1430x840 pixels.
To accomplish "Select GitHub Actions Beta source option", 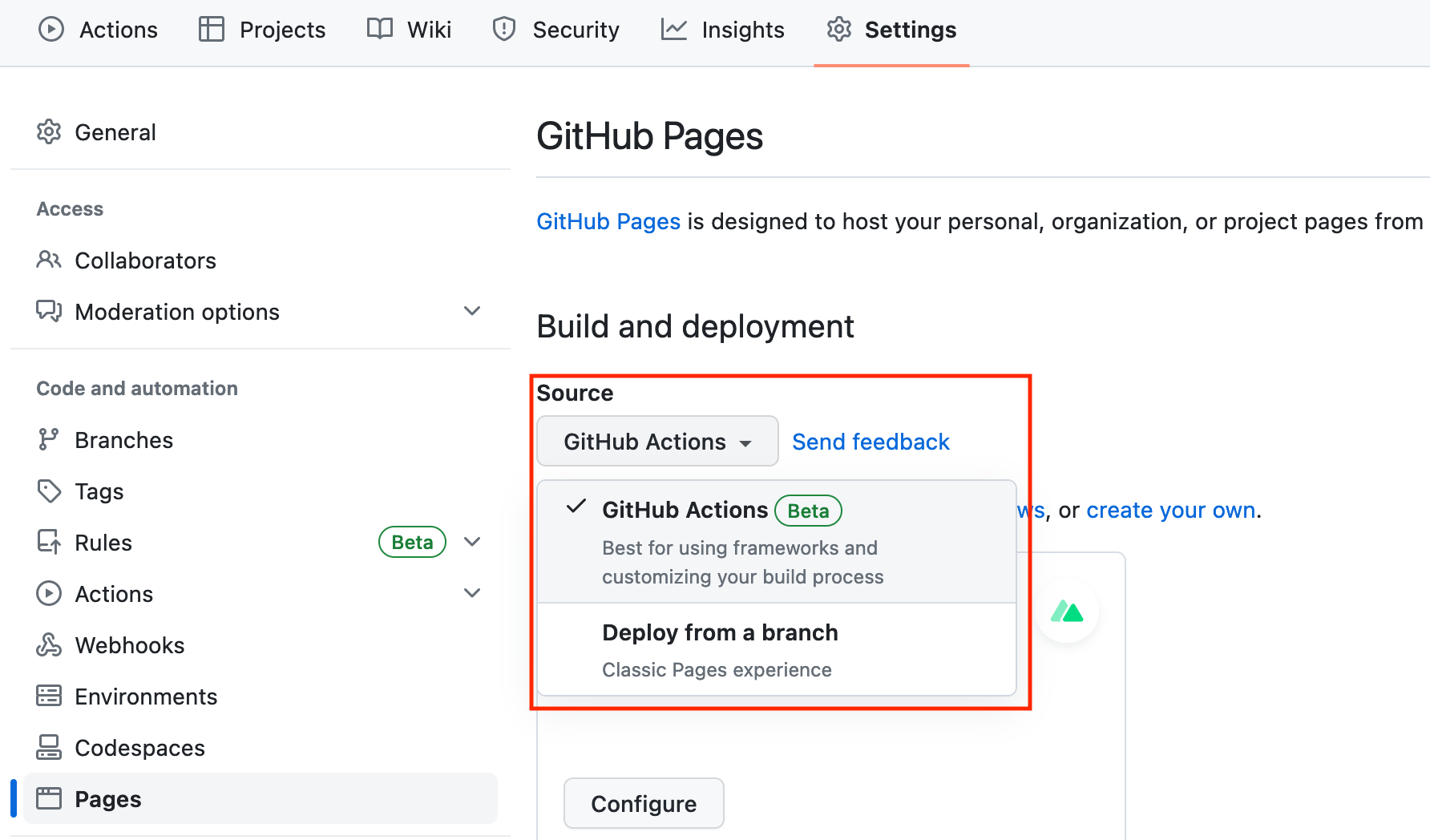I will pyautogui.click(x=777, y=542).
